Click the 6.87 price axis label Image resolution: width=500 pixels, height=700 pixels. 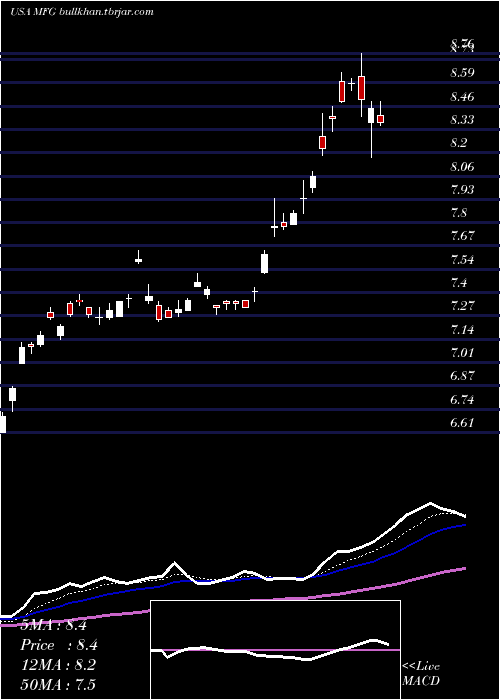pyautogui.click(x=462, y=376)
